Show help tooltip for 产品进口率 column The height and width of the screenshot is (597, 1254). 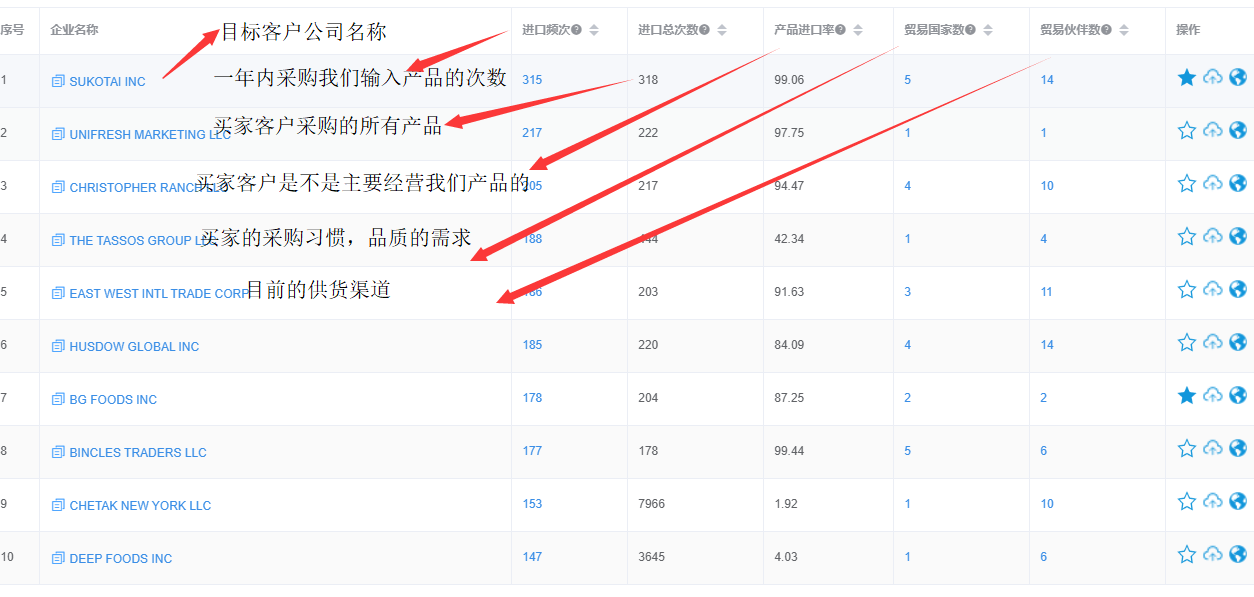pos(840,30)
